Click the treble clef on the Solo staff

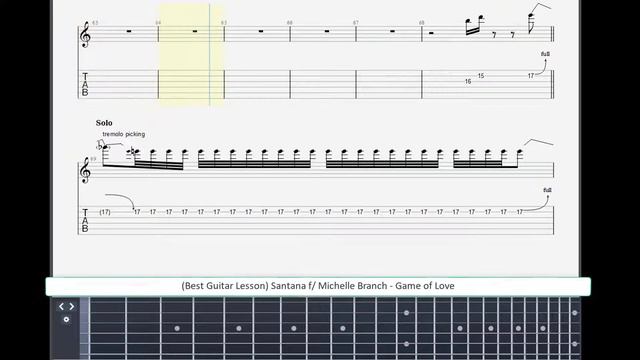coord(85,170)
